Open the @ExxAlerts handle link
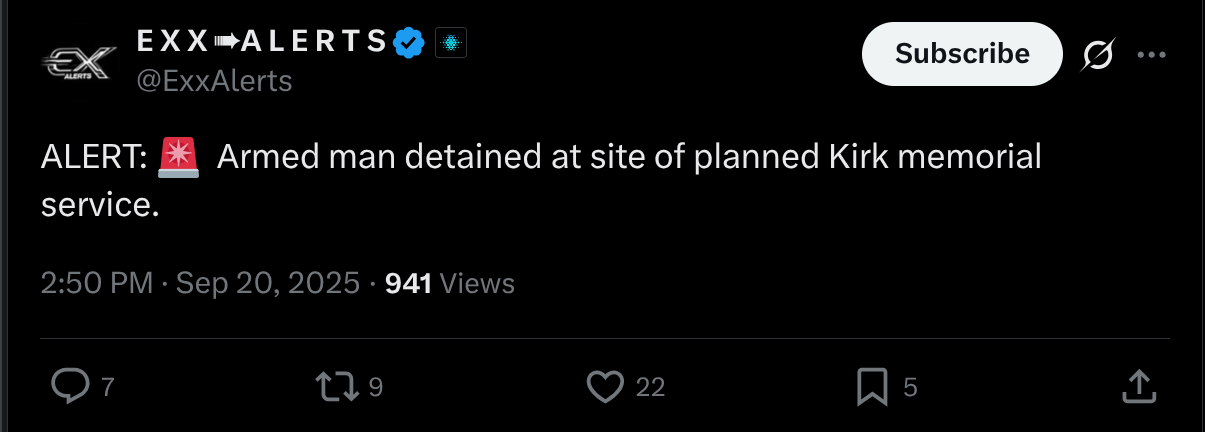The height and width of the screenshot is (432, 1205). pos(213,81)
